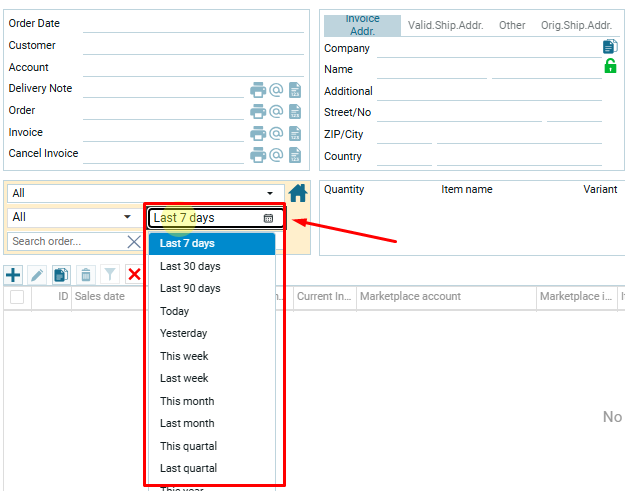The image size is (625, 491).
Task: Clear search with the X button
Action: point(134,242)
